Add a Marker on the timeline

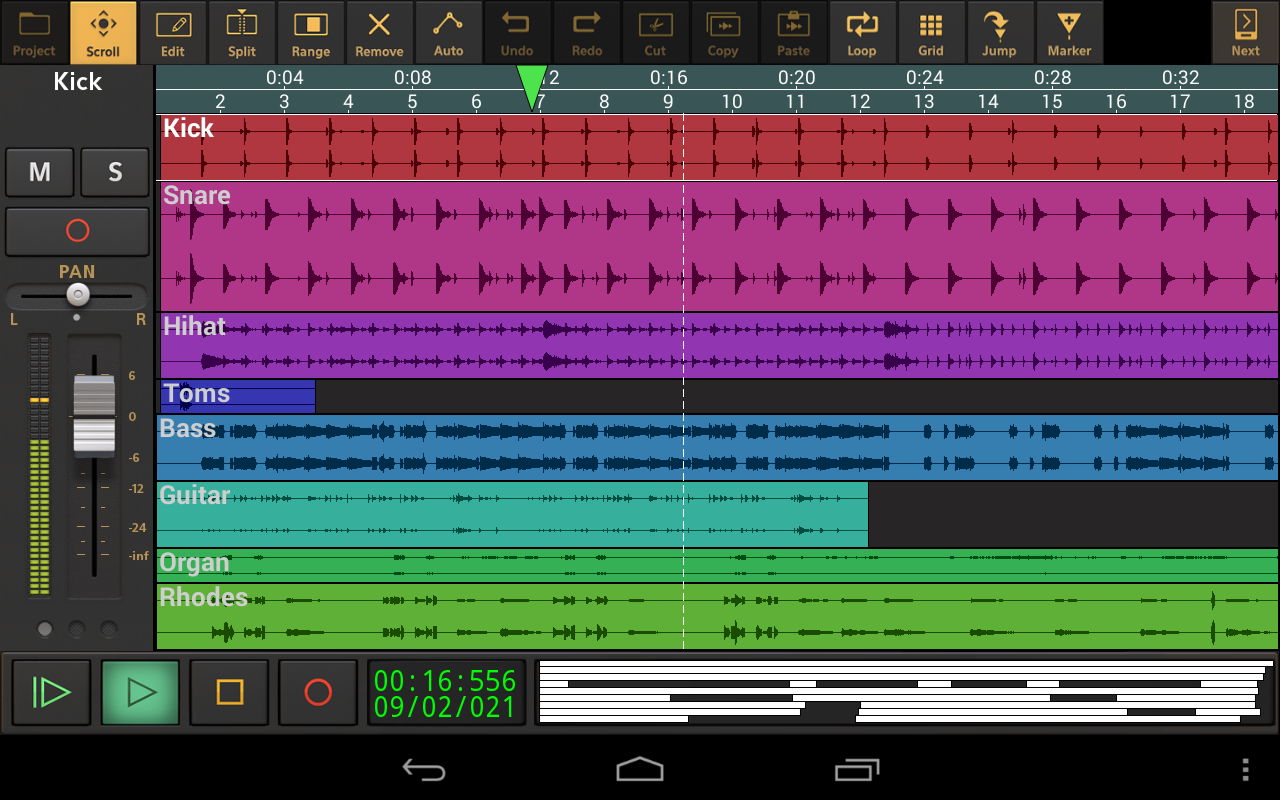pos(1069,32)
